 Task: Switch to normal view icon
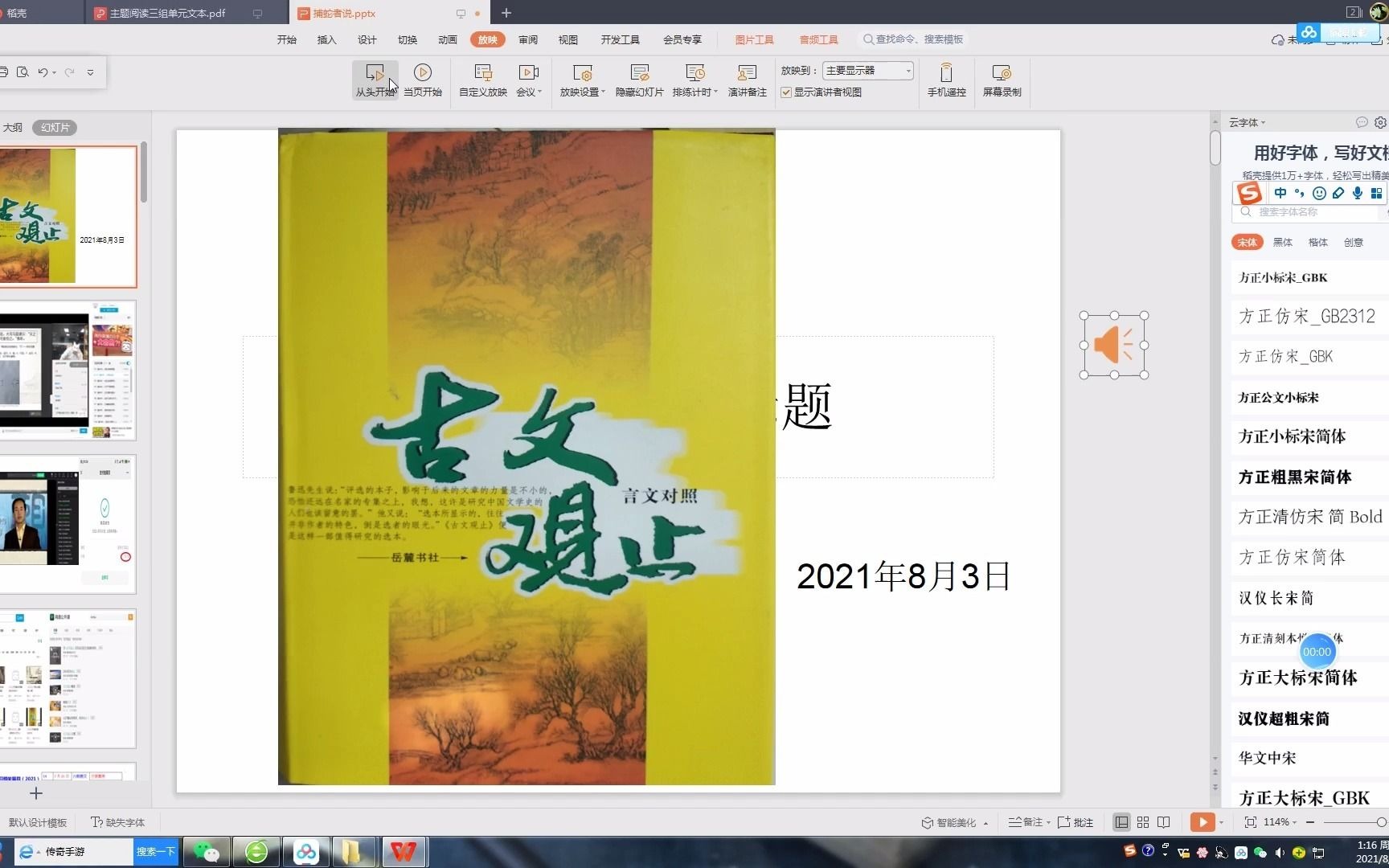coord(1121,822)
